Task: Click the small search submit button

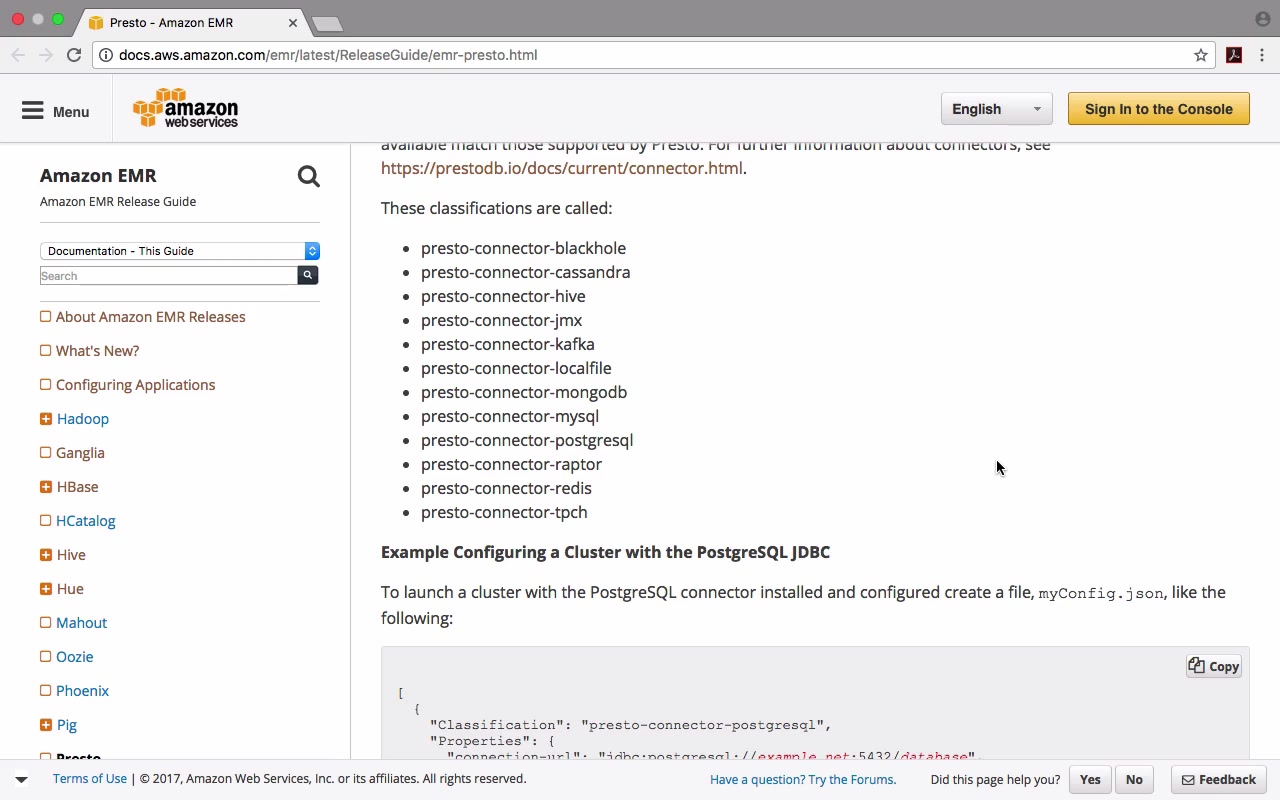Action: (308, 275)
